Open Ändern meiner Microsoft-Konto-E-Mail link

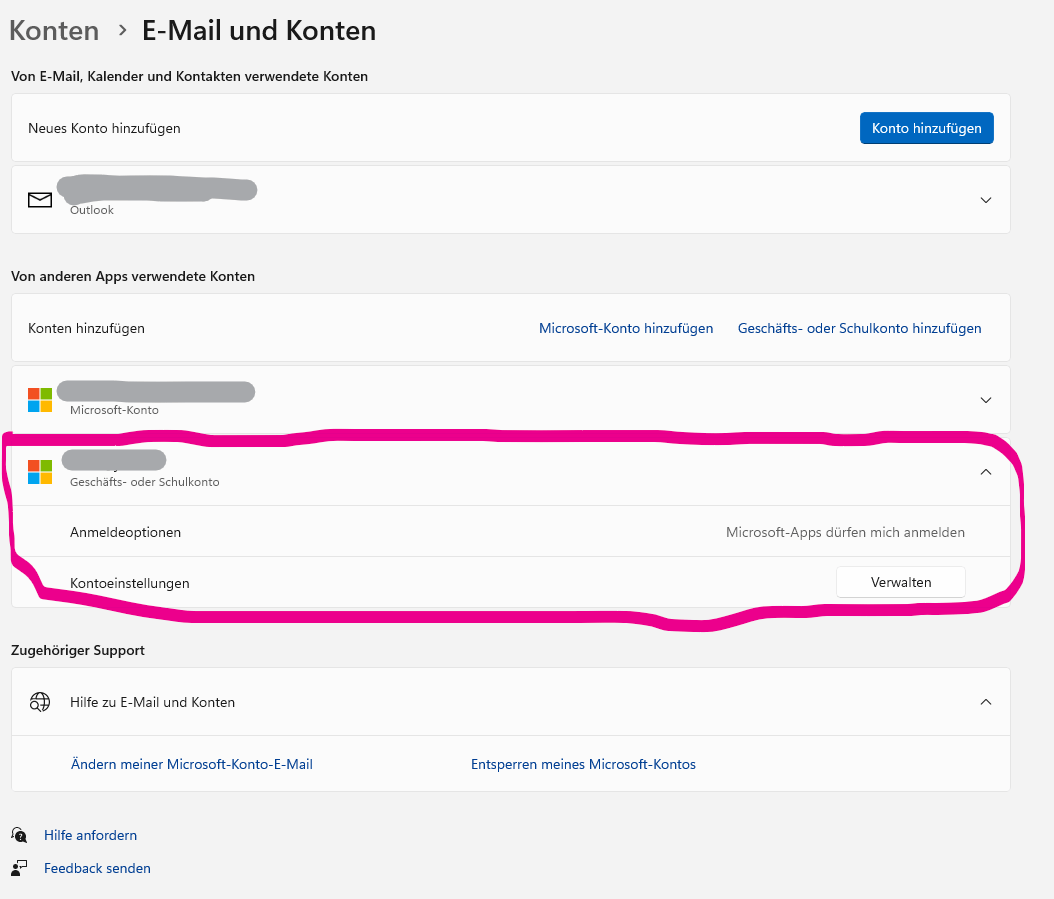192,764
